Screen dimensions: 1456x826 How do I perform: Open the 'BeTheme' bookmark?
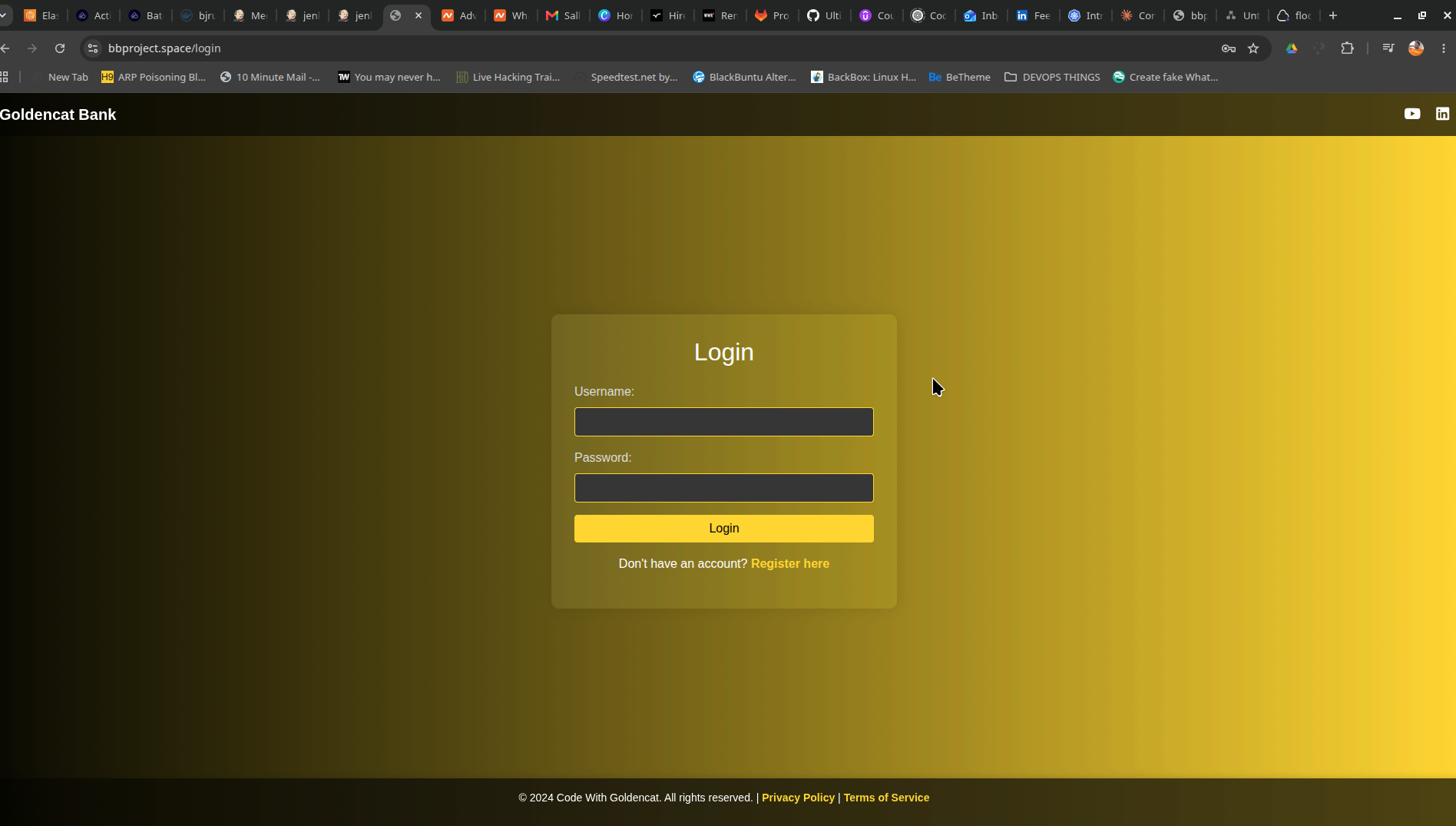click(x=960, y=77)
